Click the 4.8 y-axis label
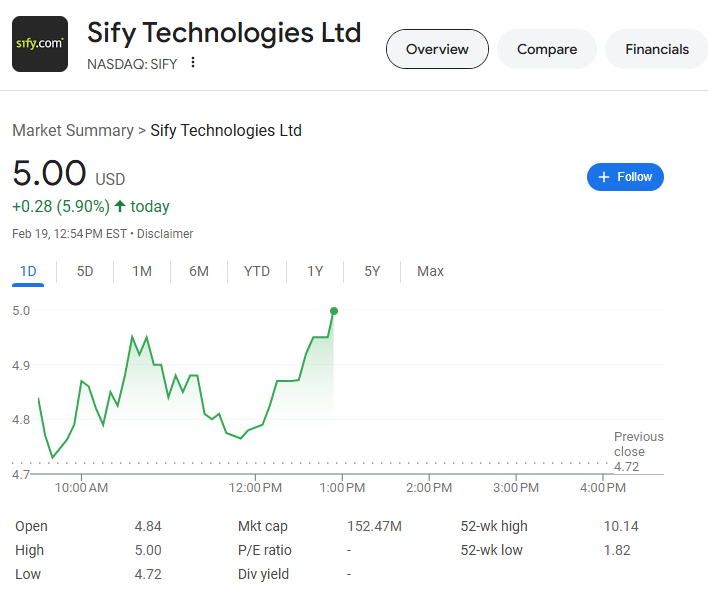 coord(21,419)
